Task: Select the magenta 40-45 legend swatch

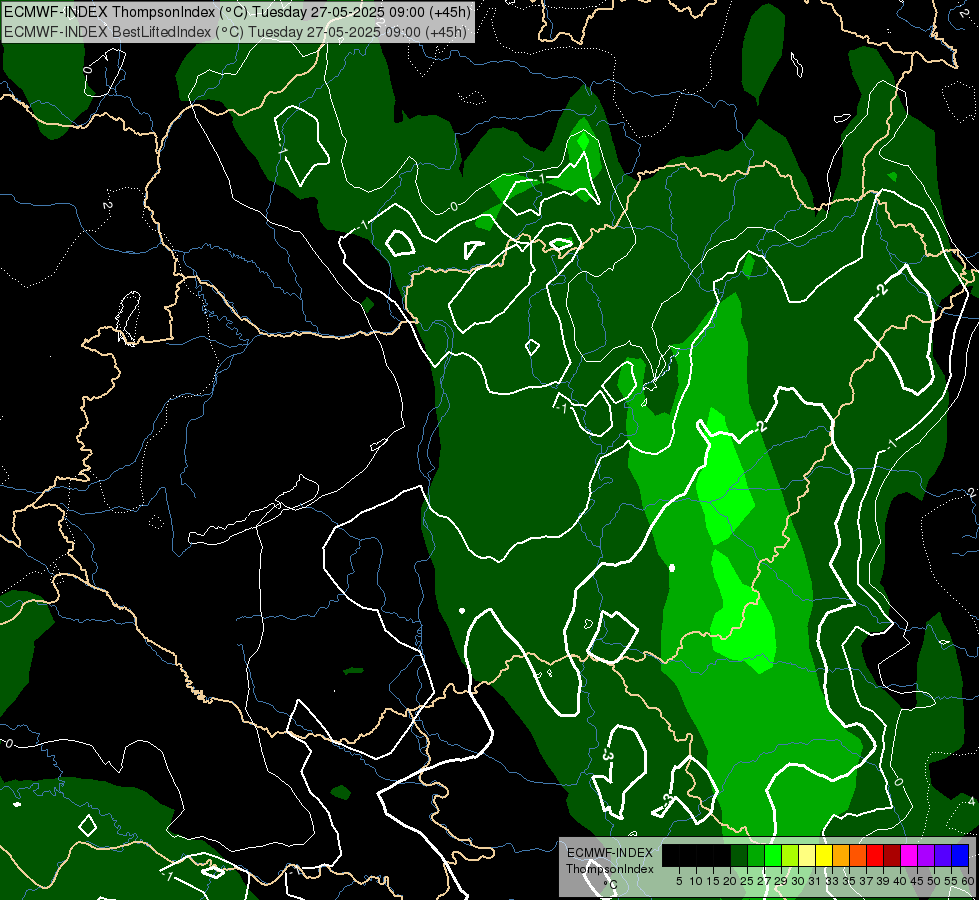Action: point(909,856)
